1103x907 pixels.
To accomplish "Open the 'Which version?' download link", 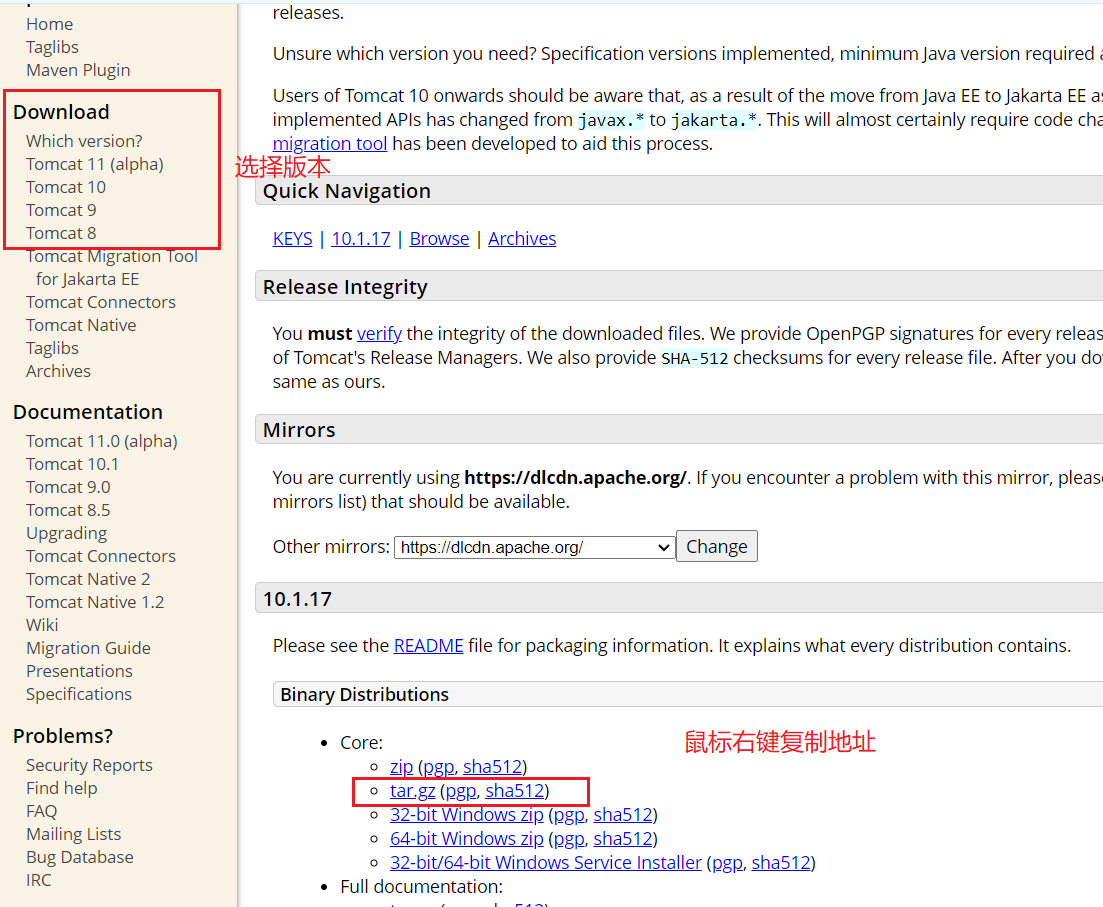I will pyautogui.click(x=84, y=141).
